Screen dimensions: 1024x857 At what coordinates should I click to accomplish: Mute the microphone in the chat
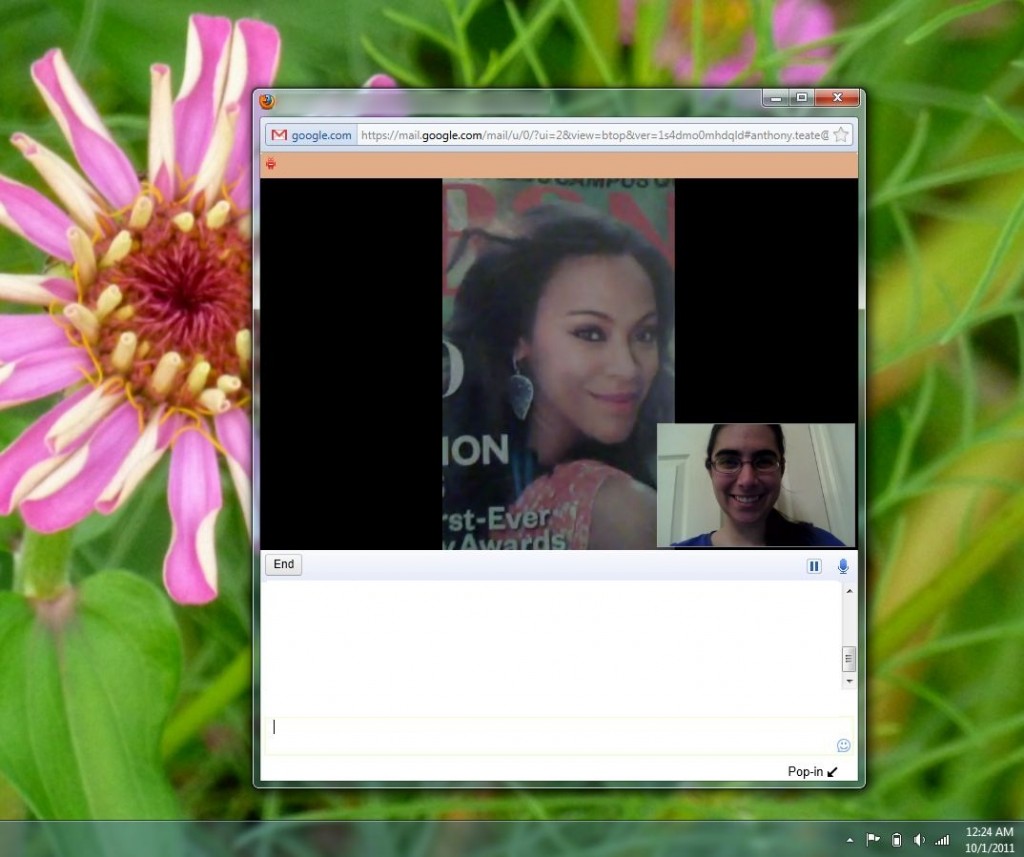843,567
